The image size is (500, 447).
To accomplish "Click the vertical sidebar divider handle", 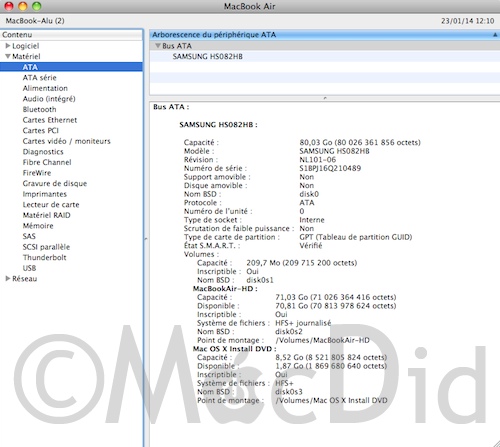I will point(146,239).
